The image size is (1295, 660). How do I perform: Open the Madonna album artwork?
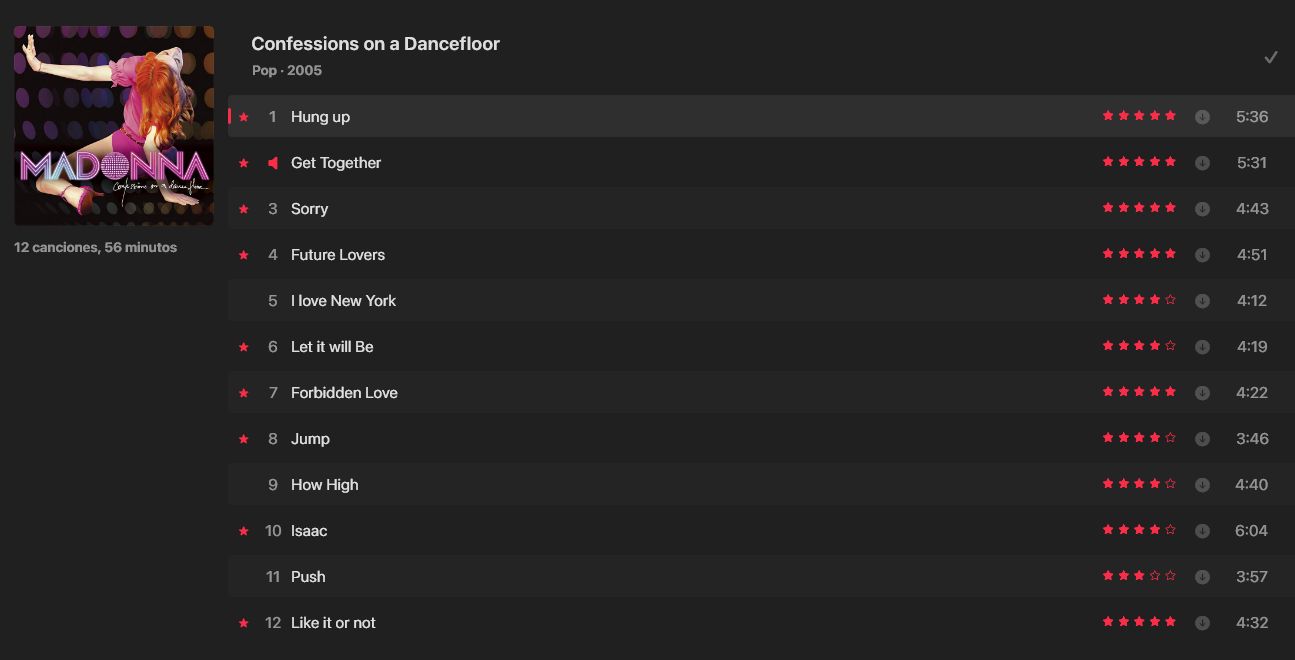[x=114, y=126]
